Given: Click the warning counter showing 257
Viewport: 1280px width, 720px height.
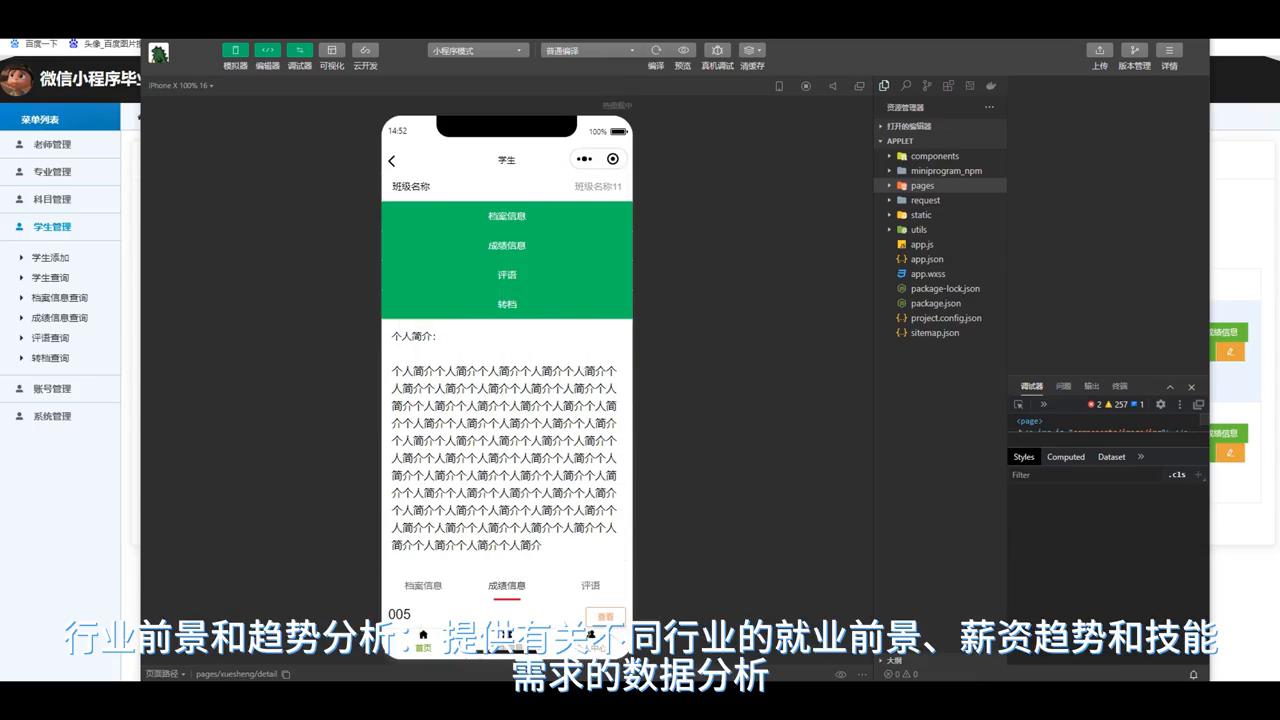Looking at the screenshot, I should click(1115, 404).
